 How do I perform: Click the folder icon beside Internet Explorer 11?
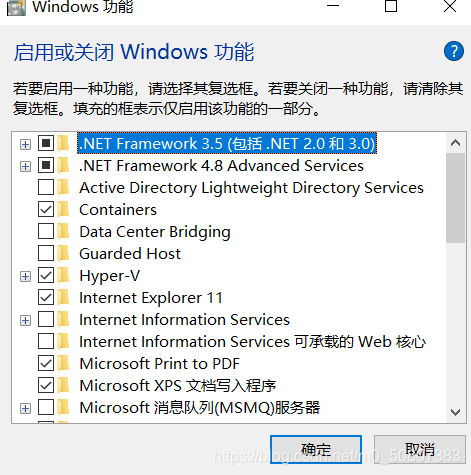[63, 297]
